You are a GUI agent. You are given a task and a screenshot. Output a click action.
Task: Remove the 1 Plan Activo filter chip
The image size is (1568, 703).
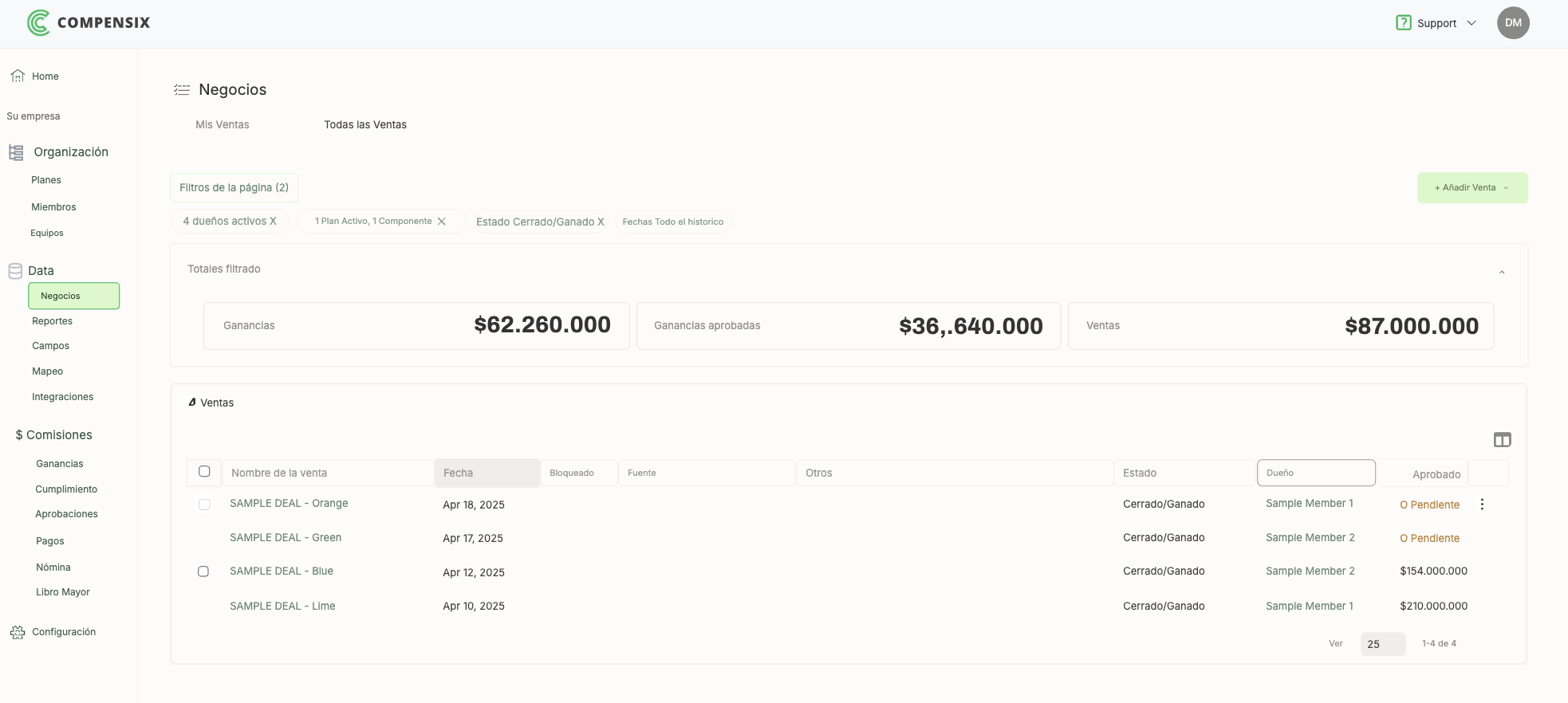click(x=442, y=222)
